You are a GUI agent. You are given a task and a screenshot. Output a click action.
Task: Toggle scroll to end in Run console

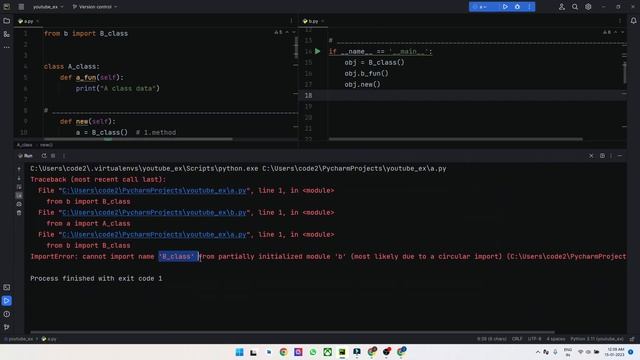coord(19,196)
